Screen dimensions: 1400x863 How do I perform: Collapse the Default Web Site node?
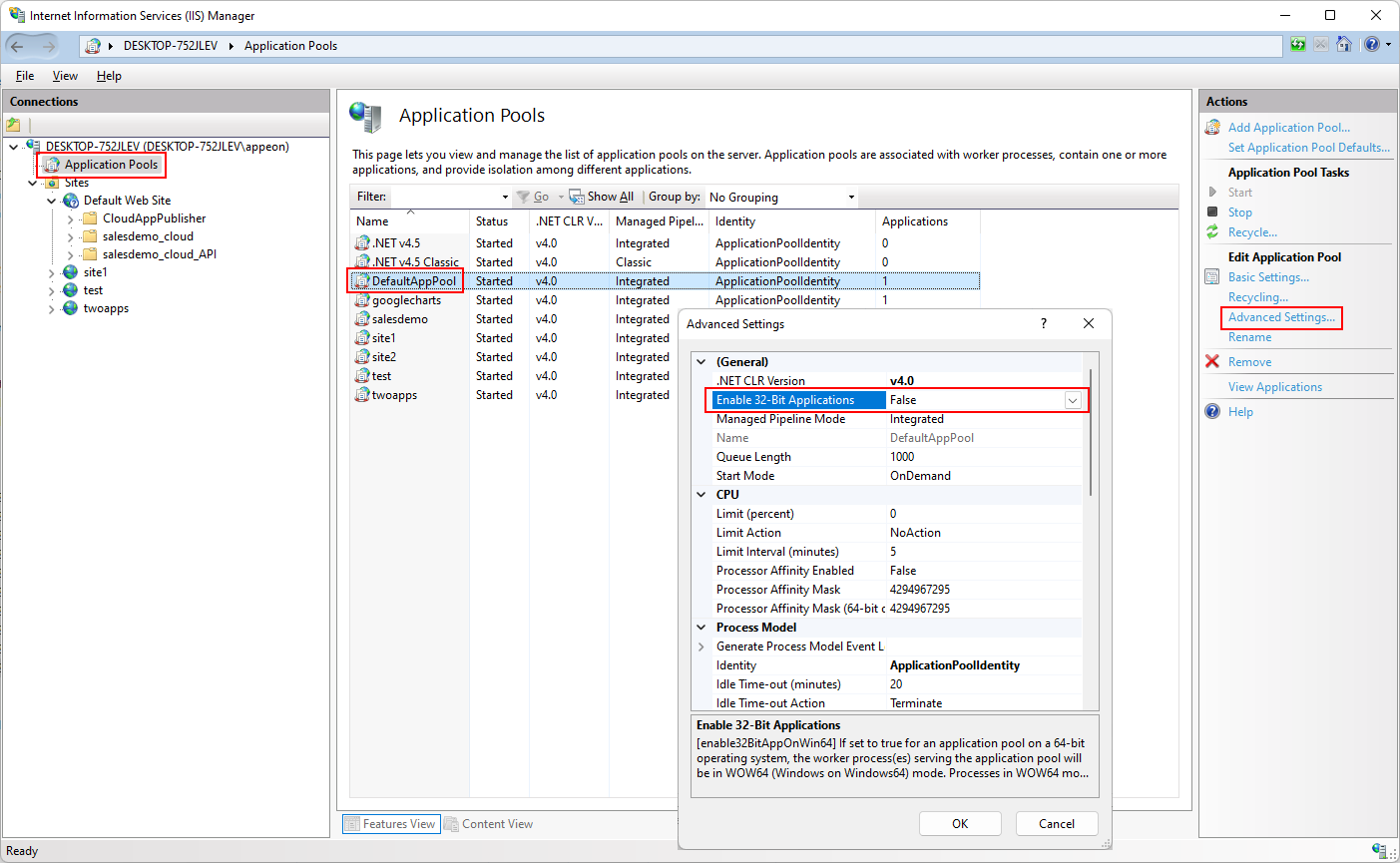(52, 201)
